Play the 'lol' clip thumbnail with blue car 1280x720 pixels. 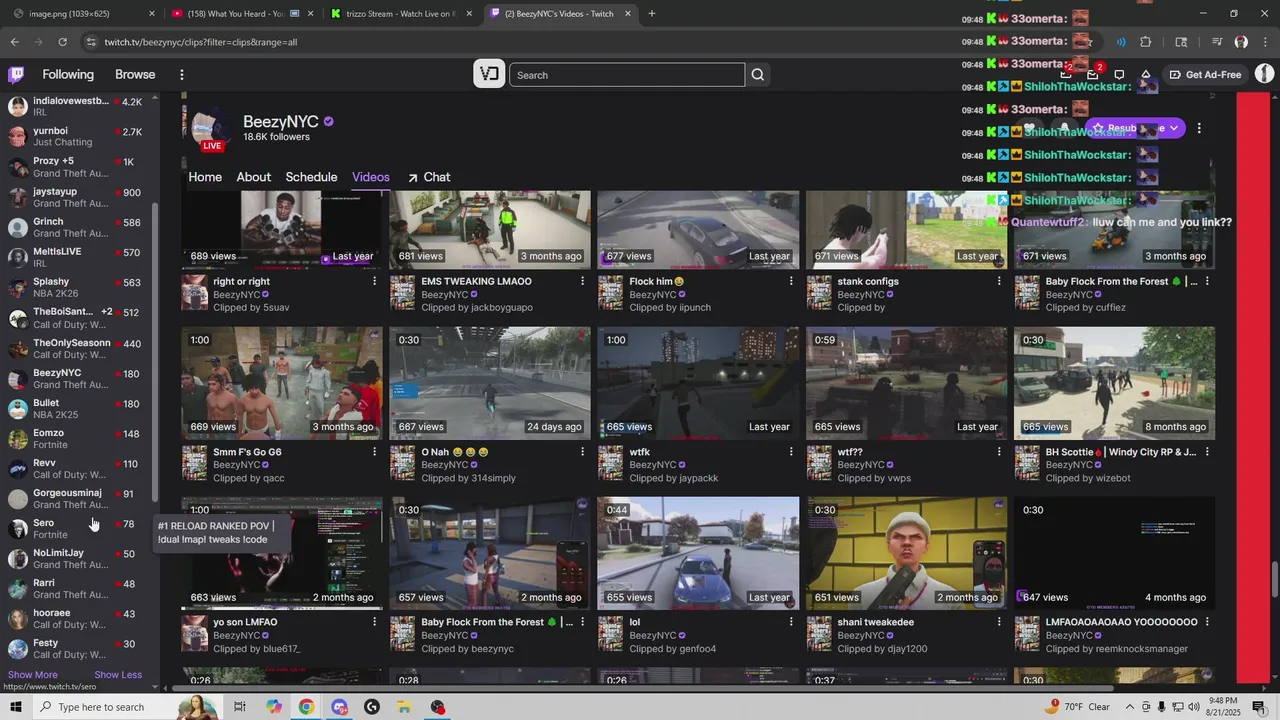698,553
